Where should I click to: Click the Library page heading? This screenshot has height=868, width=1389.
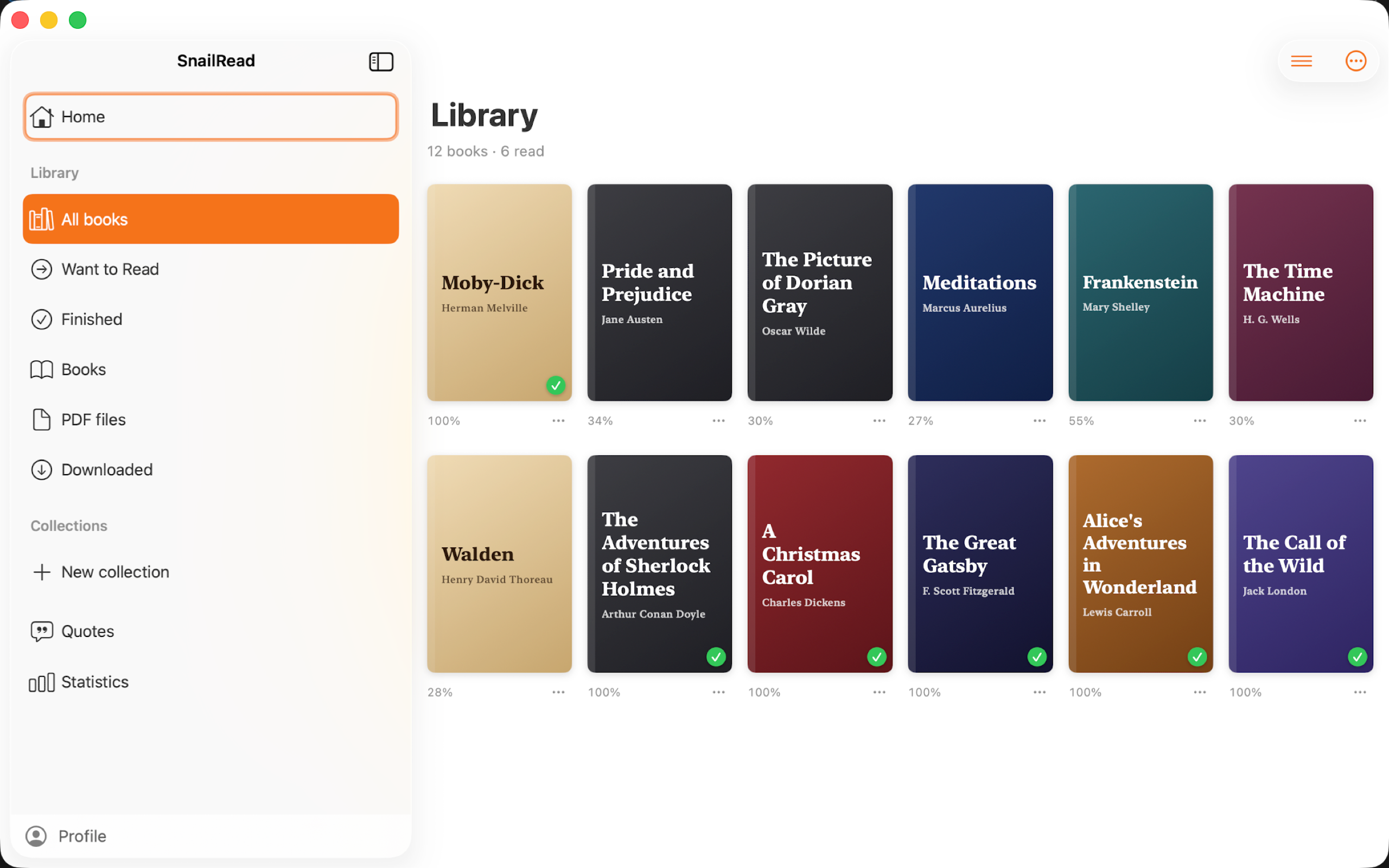485,115
